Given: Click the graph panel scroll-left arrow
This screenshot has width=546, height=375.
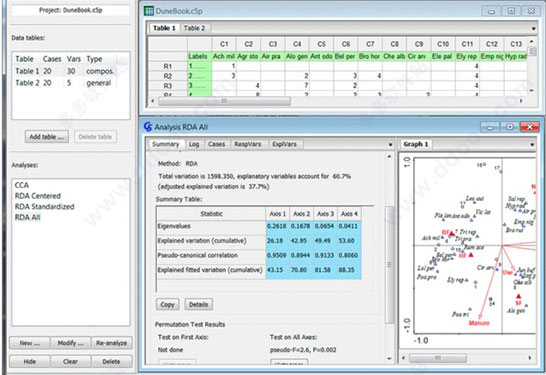Looking at the screenshot, I should tap(404, 358).
